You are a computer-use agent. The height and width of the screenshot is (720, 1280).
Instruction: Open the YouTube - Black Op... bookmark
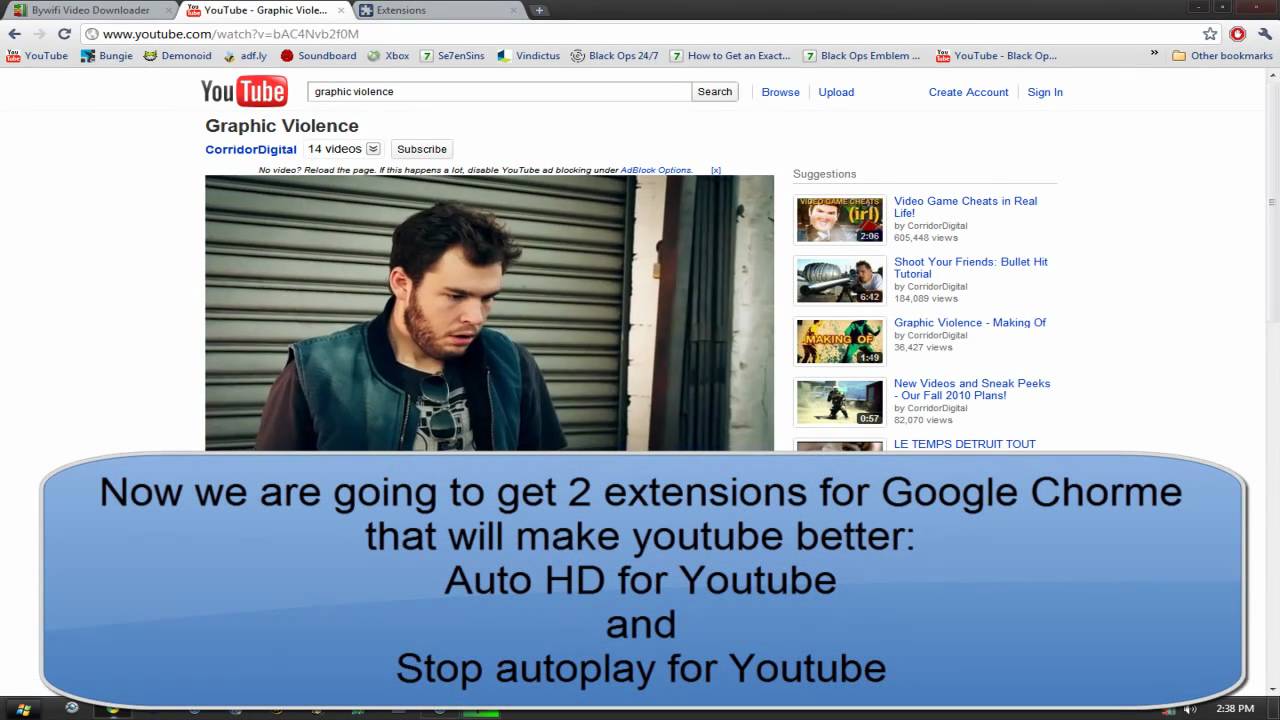pyautogui.click(x=996, y=56)
